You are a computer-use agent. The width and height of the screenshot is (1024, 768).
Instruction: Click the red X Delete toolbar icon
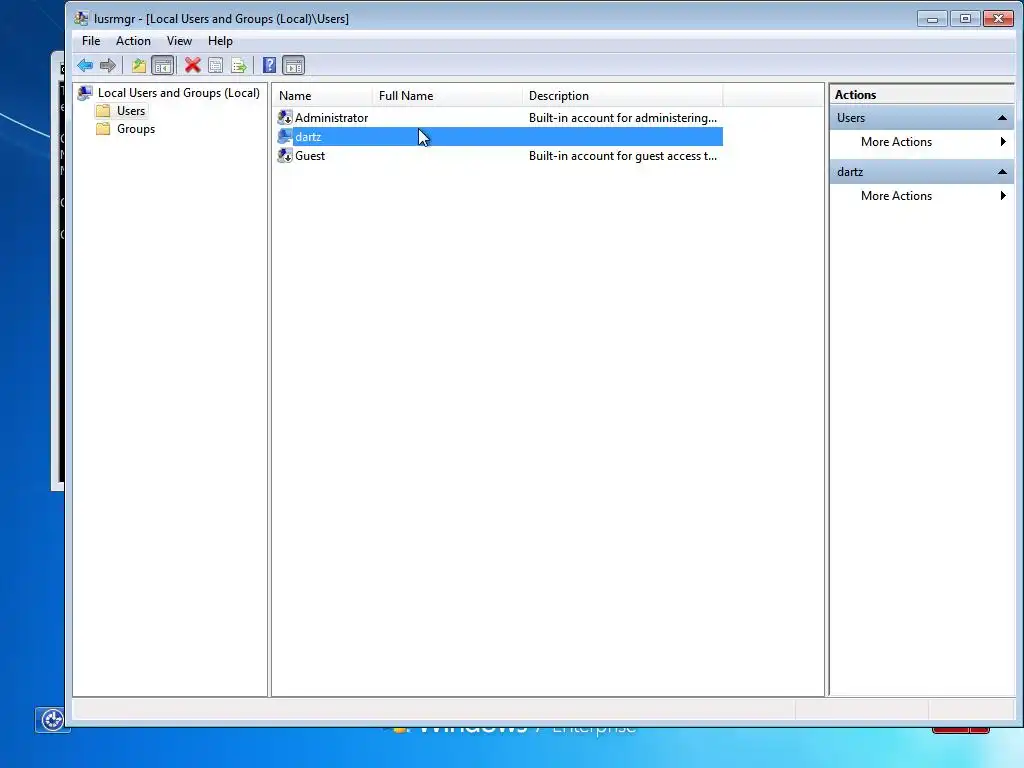(192, 65)
